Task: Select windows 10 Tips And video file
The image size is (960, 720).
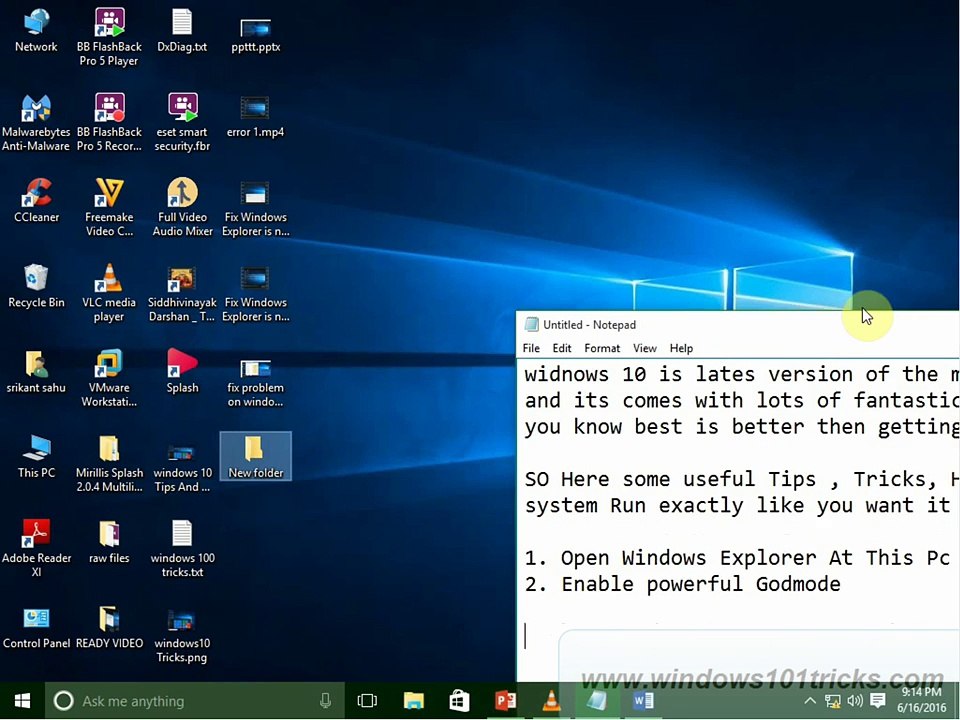Action: (x=182, y=469)
